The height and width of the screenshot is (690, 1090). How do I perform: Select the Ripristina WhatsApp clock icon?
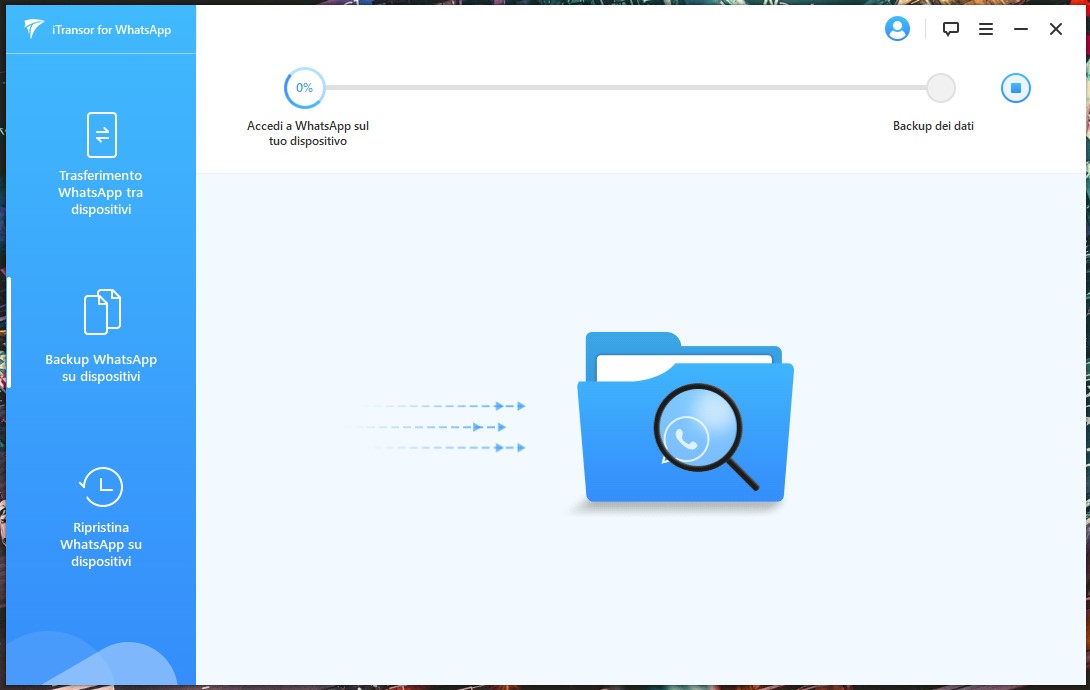click(101, 487)
